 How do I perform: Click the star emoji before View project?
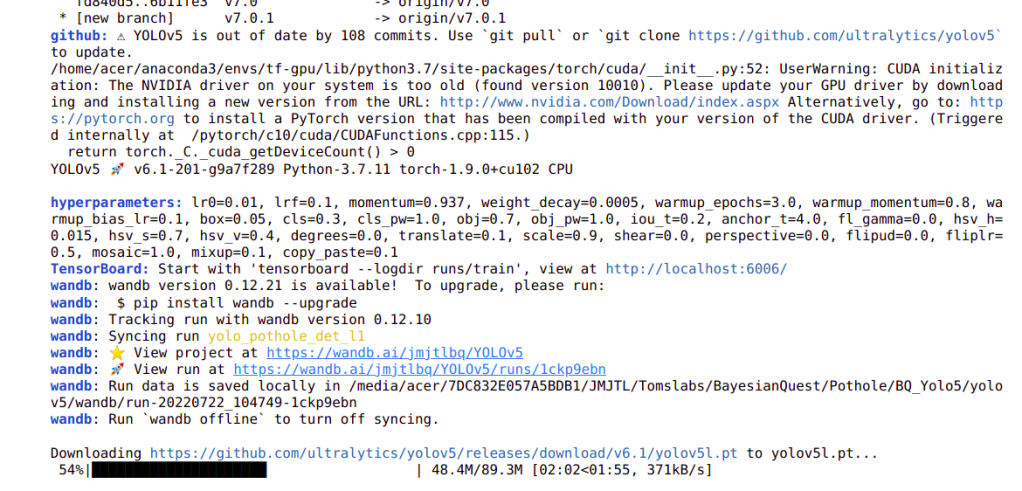tap(116, 353)
